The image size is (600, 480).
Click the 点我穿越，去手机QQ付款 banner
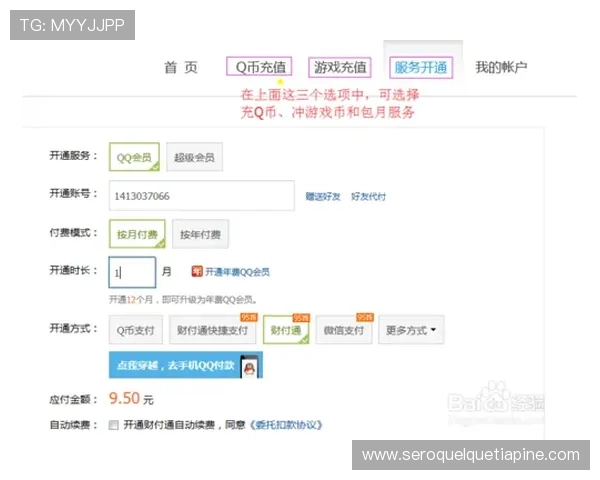(x=186, y=365)
